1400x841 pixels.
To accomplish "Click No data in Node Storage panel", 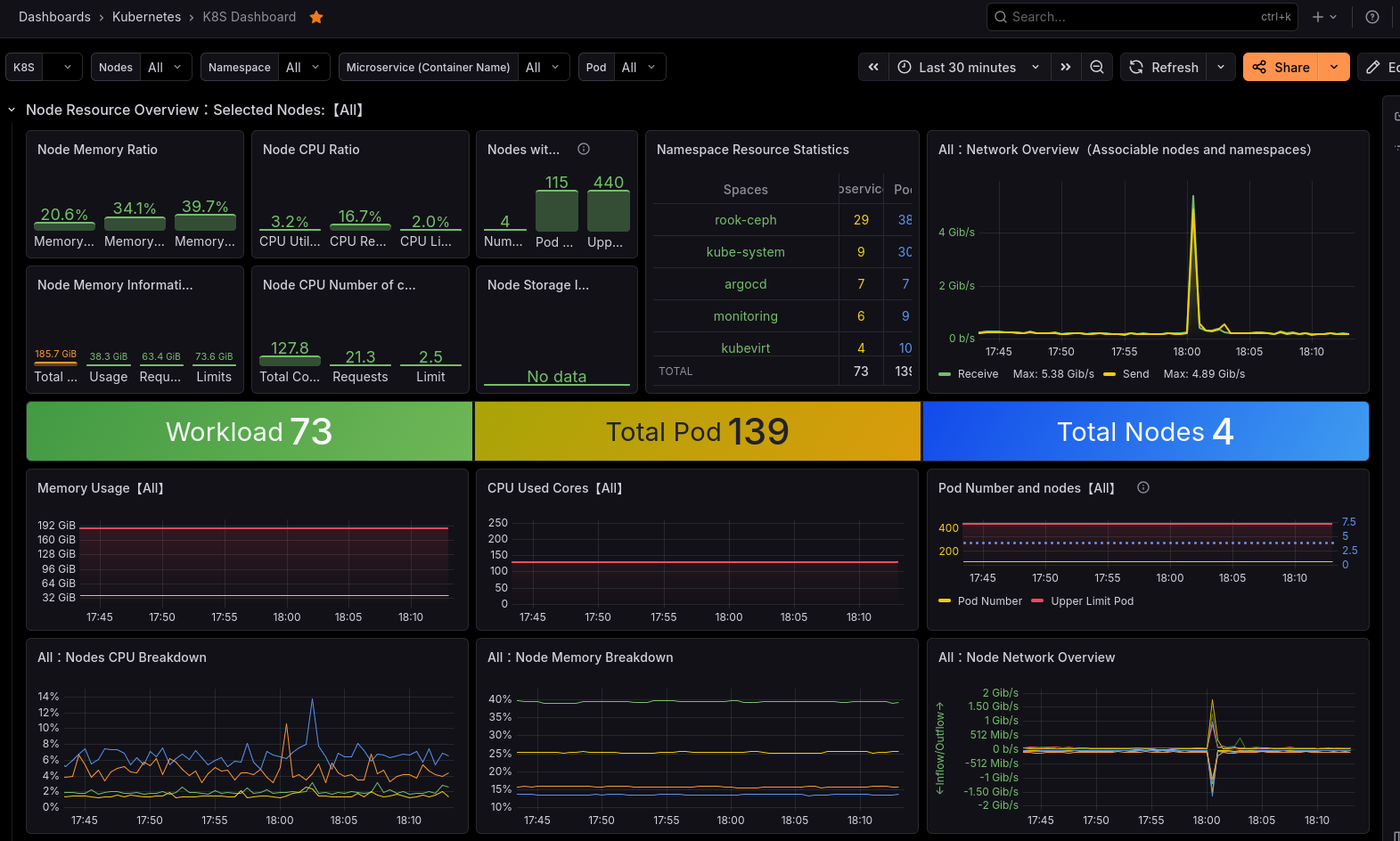I will [x=557, y=376].
